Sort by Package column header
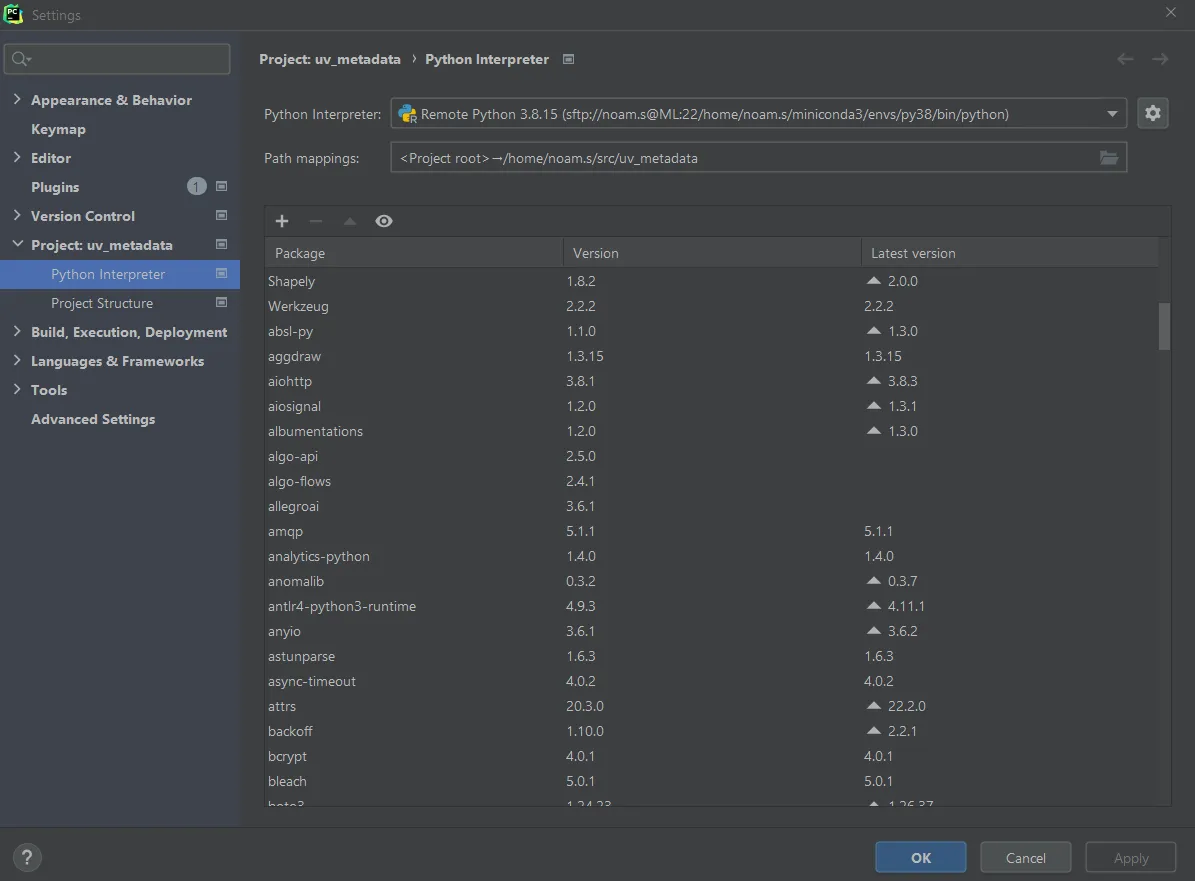The height and width of the screenshot is (881, 1195). 414,252
